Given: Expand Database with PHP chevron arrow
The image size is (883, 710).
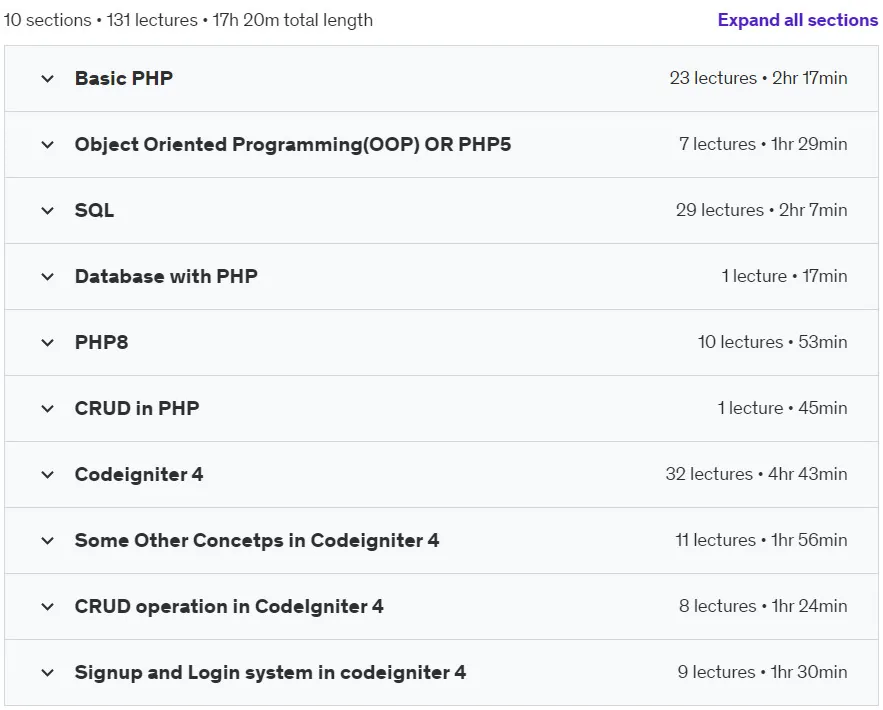Looking at the screenshot, I should pyautogui.click(x=48, y=276).
